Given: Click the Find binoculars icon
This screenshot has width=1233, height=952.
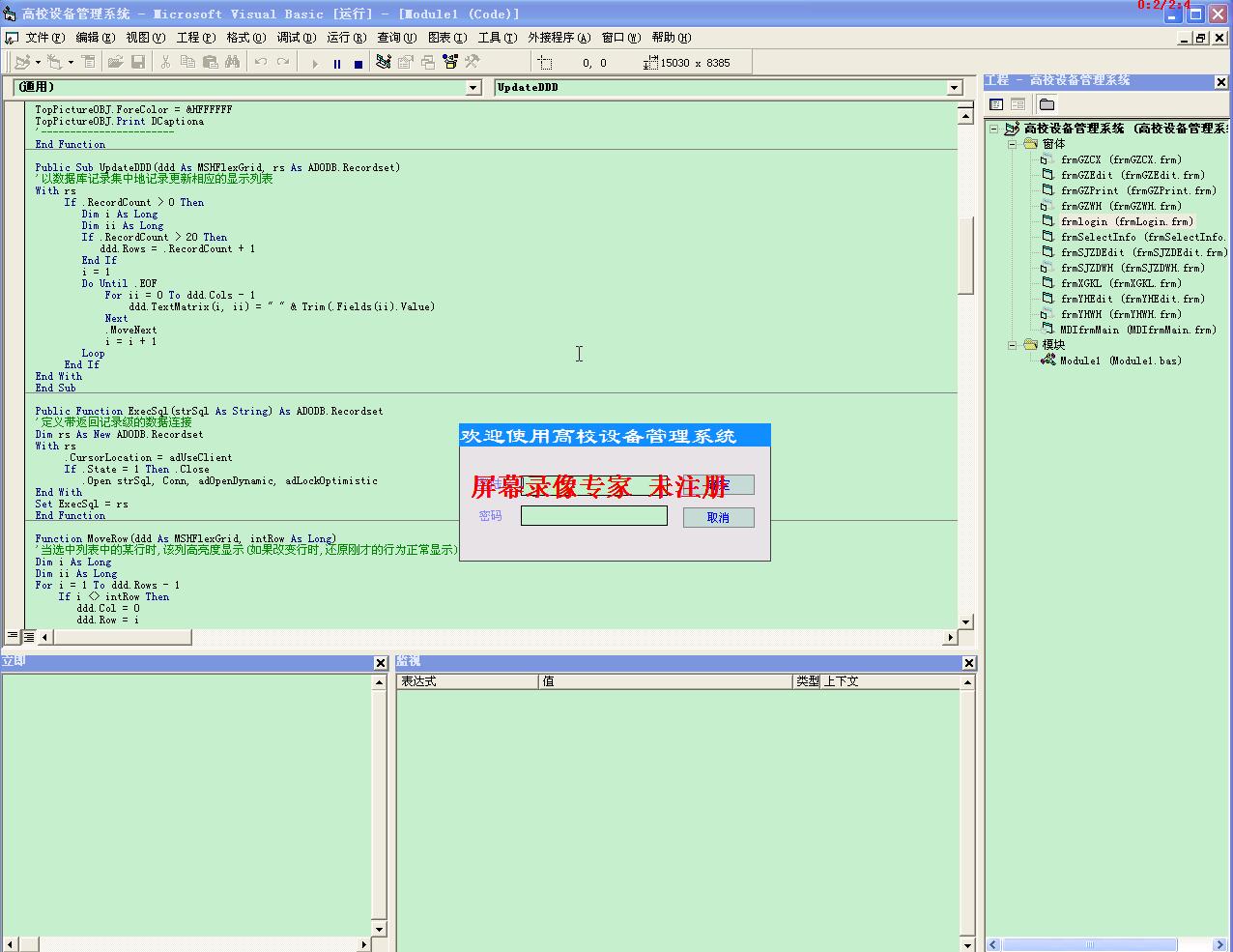Looking at the screenshot, I should point(232,62).
